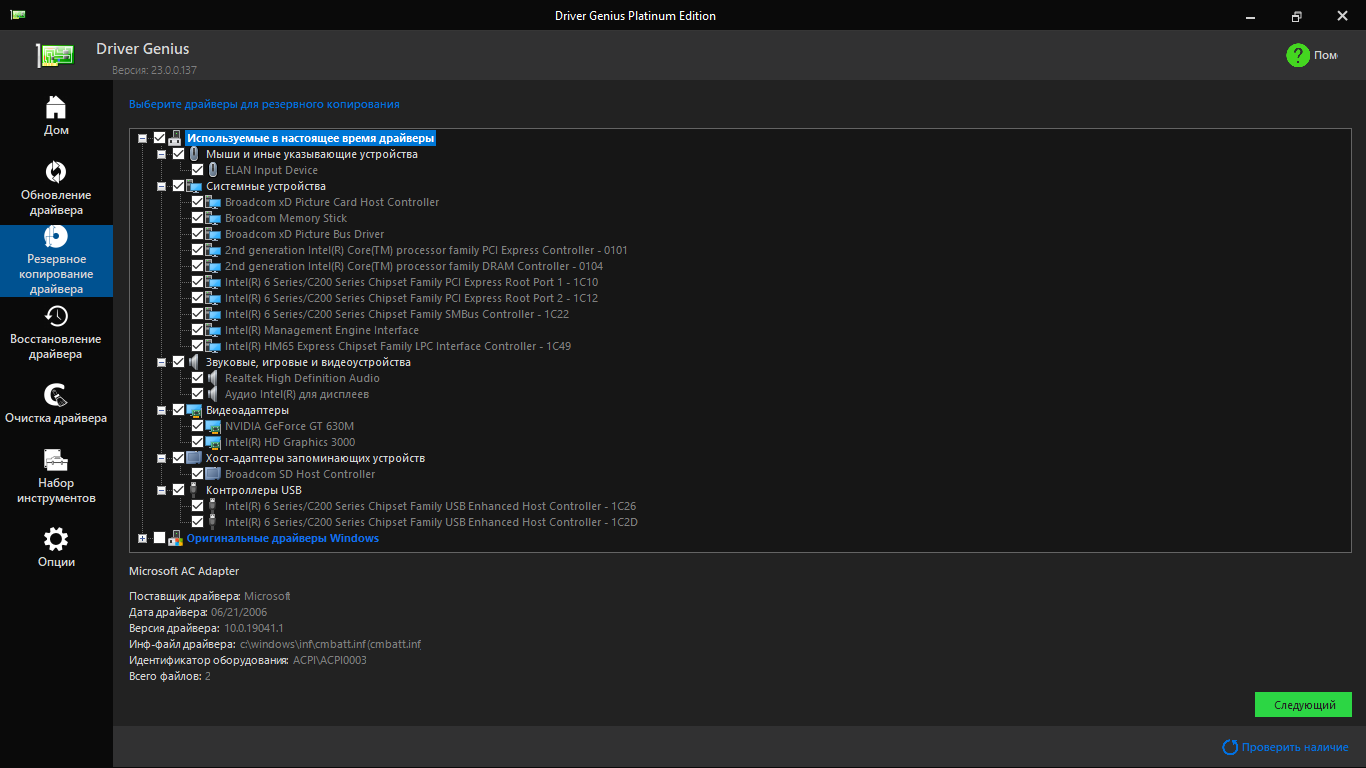Image resolution: width=1366 pixels, height=768 pixels.
Task: Check the Оригинальные драйверы Windows checkbox
Action: click(159, 538)
